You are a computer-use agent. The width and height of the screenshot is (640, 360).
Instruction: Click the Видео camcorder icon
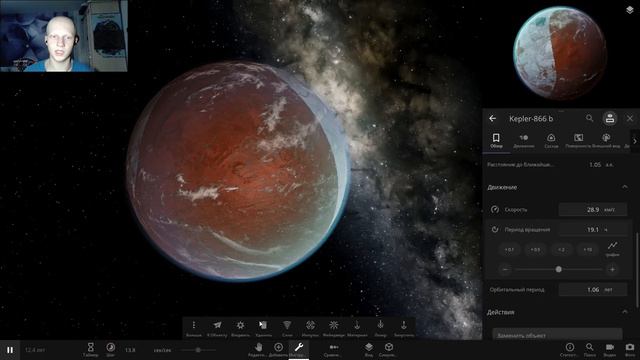[x=610, y=349]
